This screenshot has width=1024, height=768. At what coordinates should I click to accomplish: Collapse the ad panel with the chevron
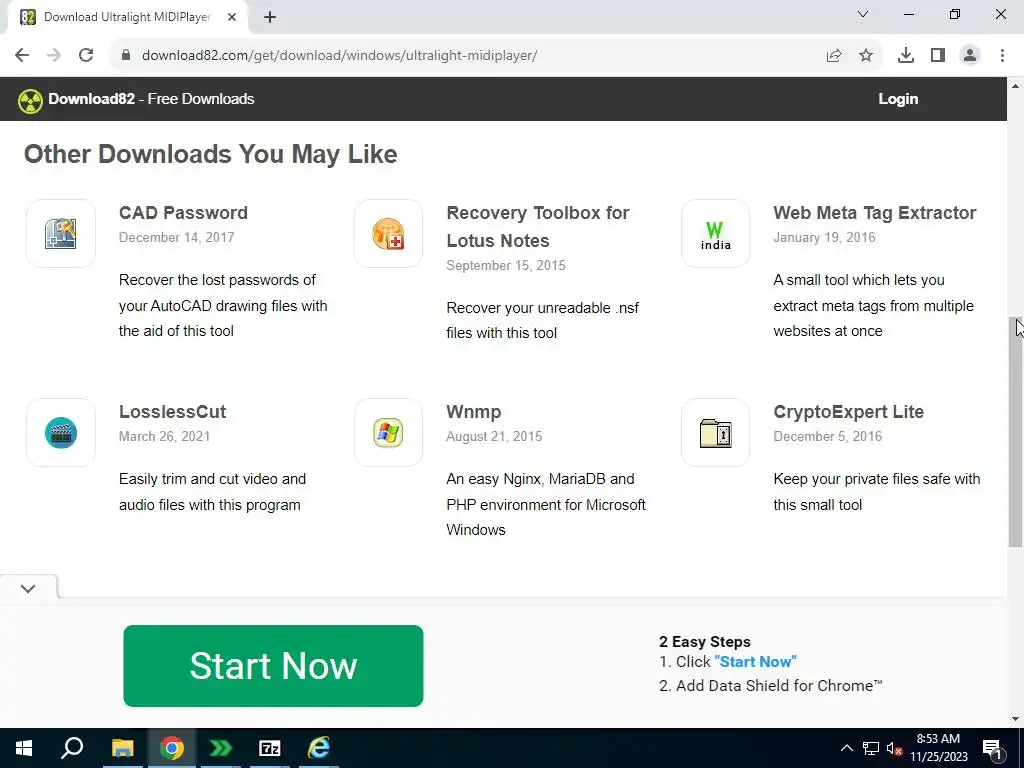28,588
